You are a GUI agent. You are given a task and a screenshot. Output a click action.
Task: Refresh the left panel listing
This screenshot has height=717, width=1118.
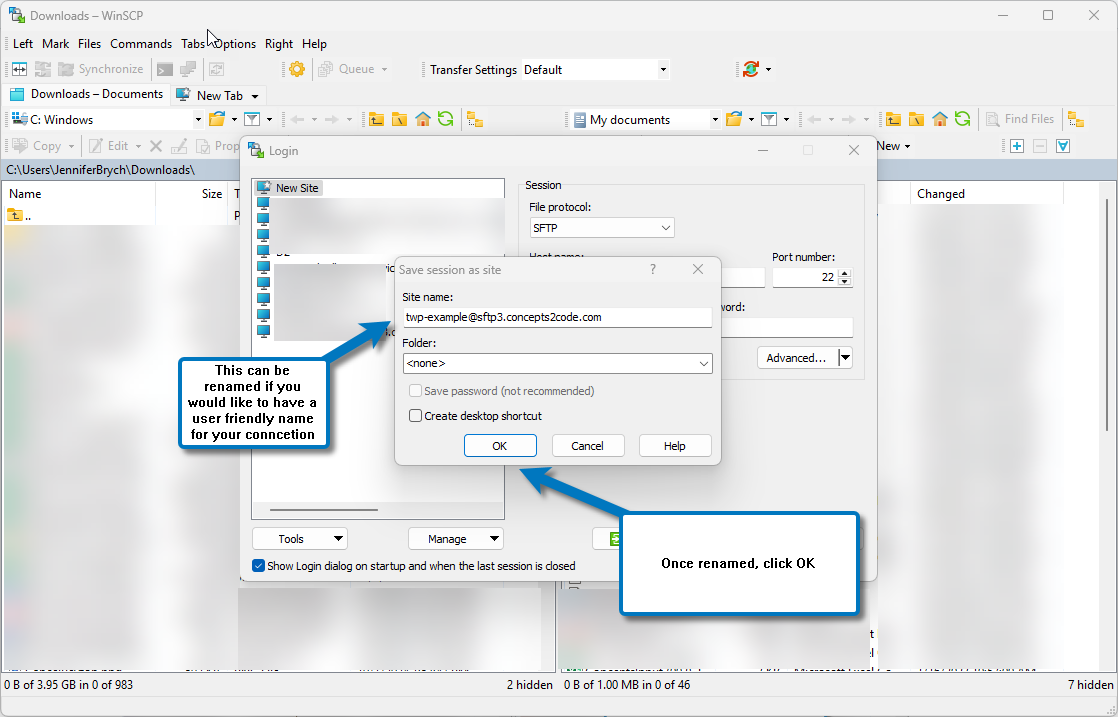coord(446,119)
